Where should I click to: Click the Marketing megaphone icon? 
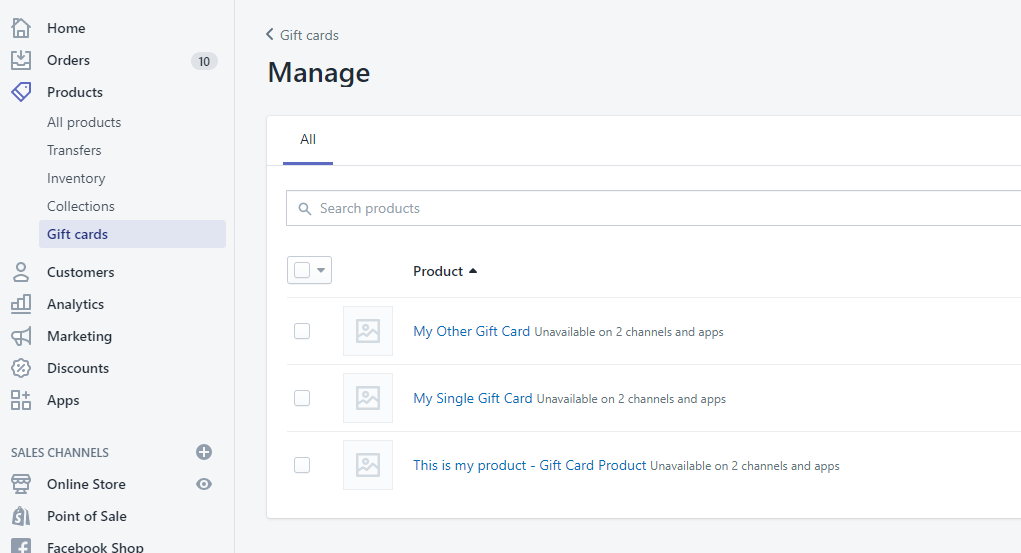[21, 336]
